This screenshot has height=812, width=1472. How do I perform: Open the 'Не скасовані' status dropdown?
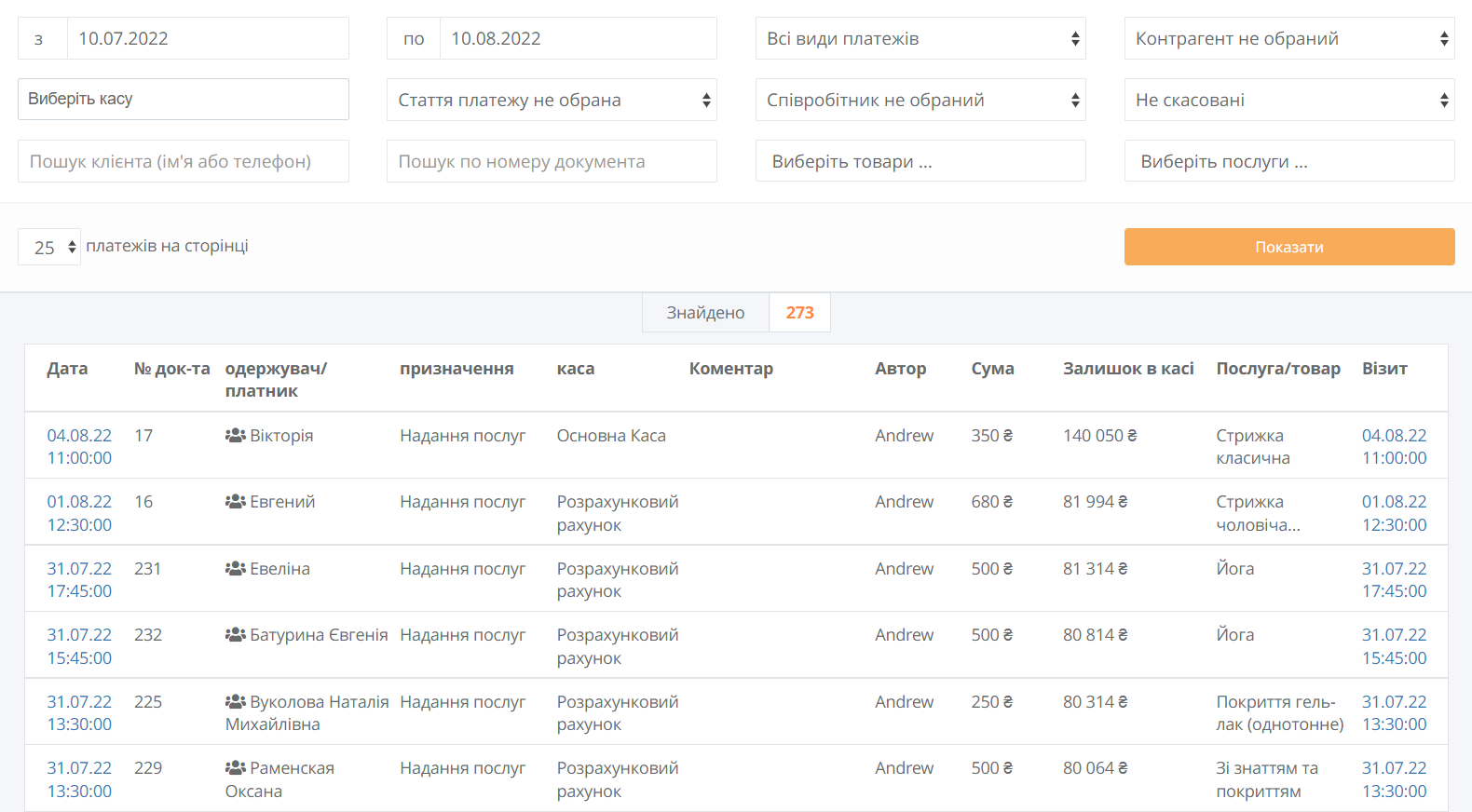[1288, 101]
